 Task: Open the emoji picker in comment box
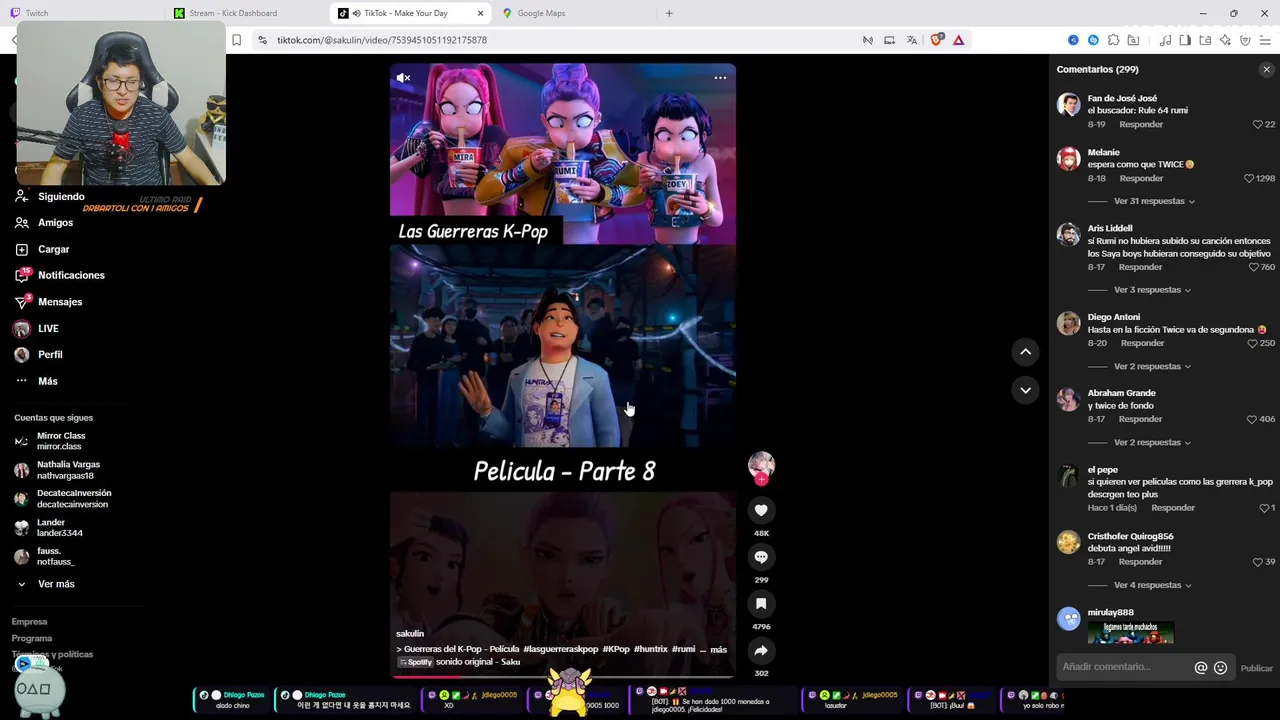pos(1220,668)
